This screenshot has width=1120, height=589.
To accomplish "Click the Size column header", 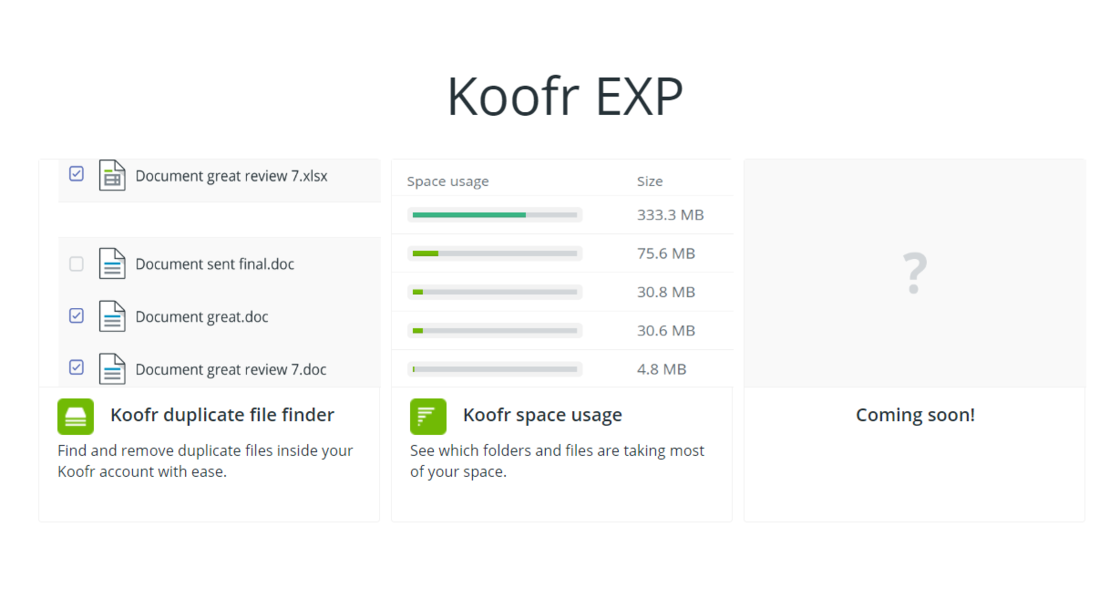I will click(650, 182).
